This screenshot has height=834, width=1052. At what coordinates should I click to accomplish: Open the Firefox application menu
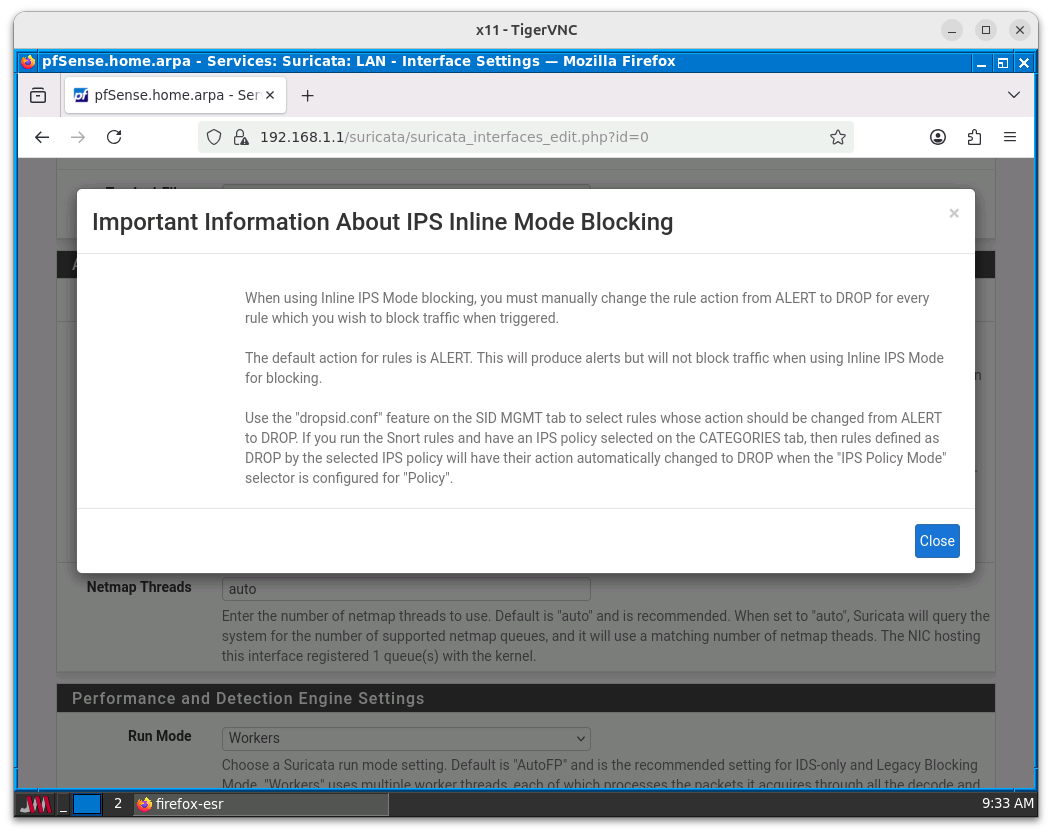1010,138
